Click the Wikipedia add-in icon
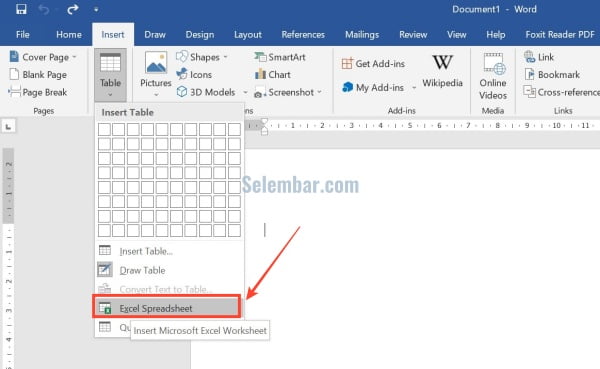Viewport: 600px width, 369px height. [x=442, y=63]
